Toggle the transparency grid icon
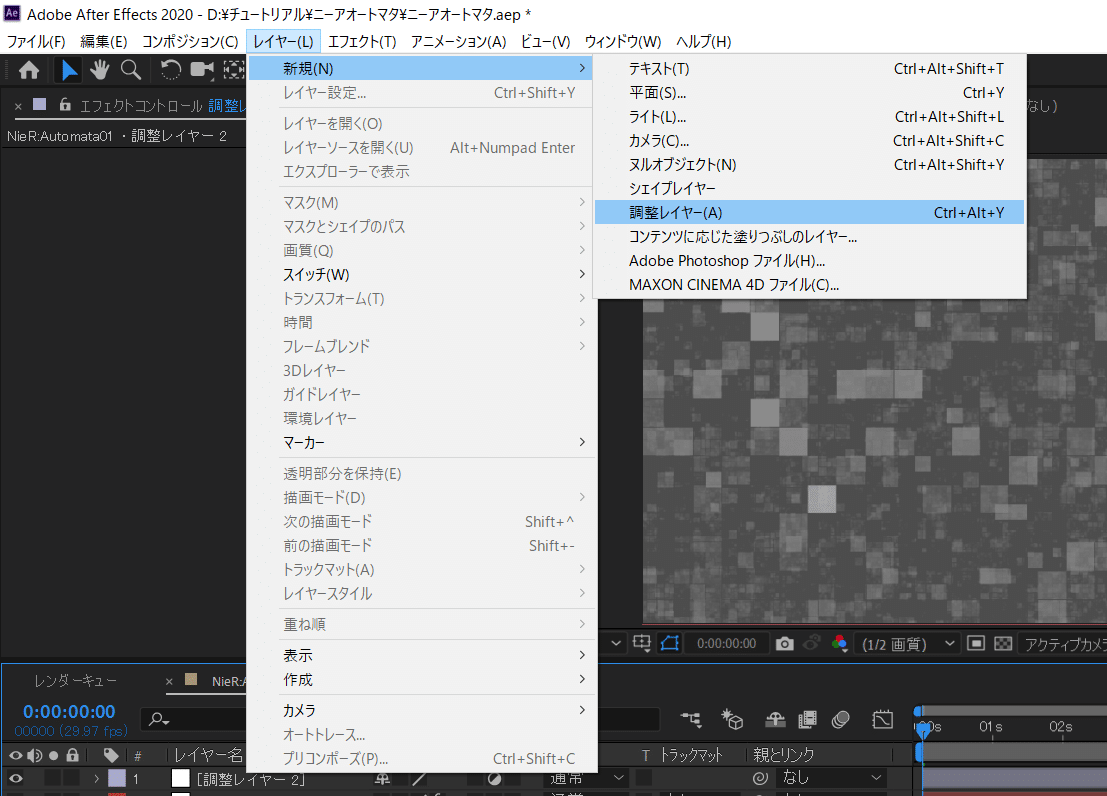The height and width of the screenshot is (796, 1107). pos(1003,643)
